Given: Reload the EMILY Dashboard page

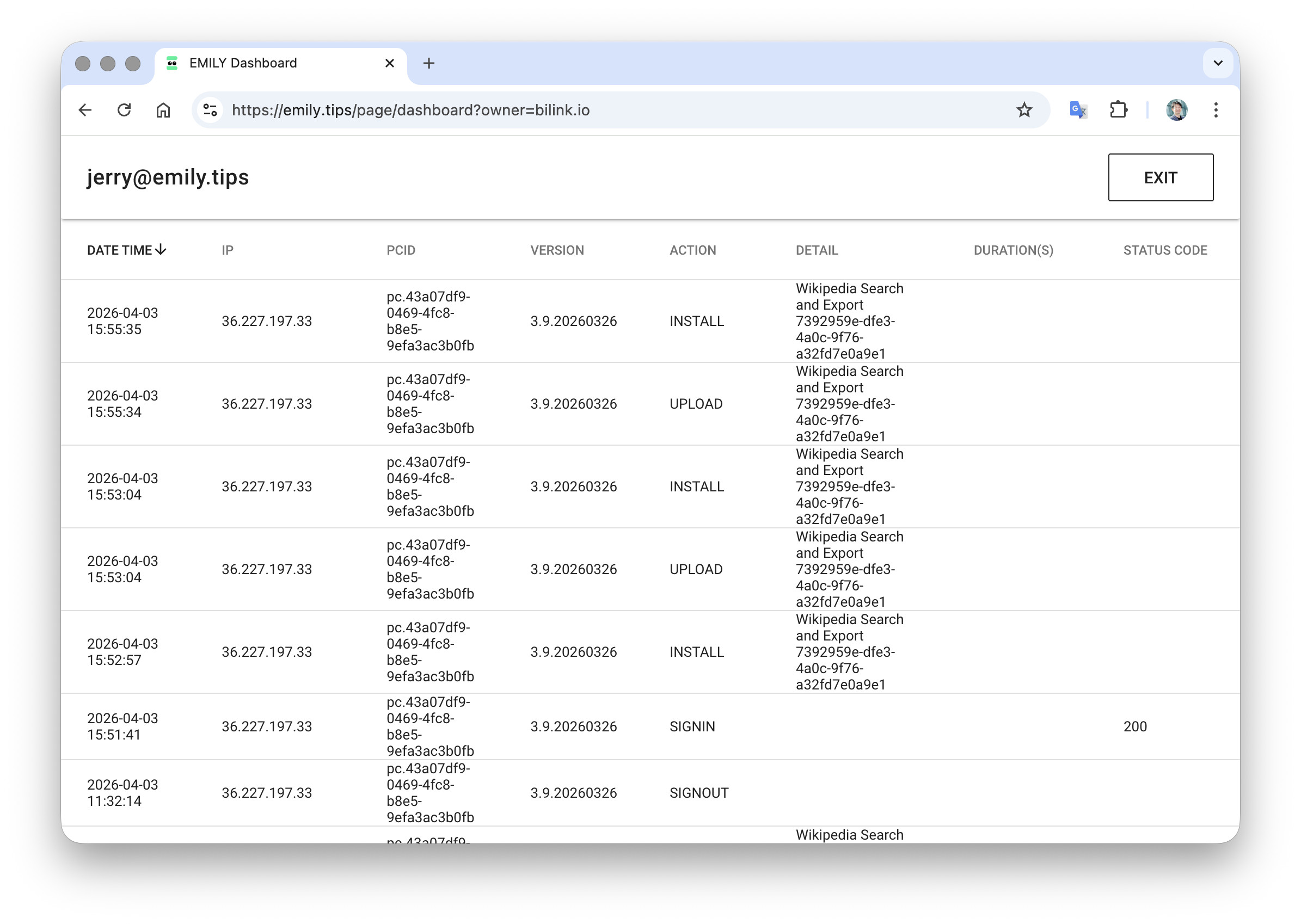Looking at the screenshot, I should (124, 110).
